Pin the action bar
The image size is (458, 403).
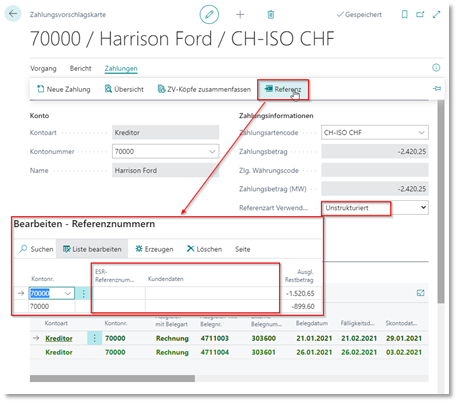[437, 89]
